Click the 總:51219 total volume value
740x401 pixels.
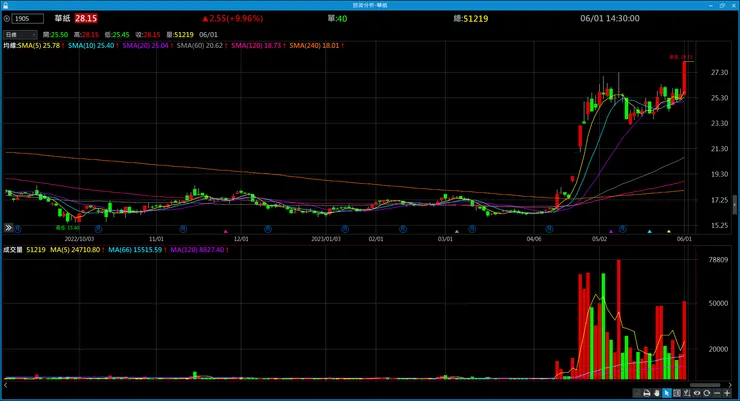[x=471, y=18]
